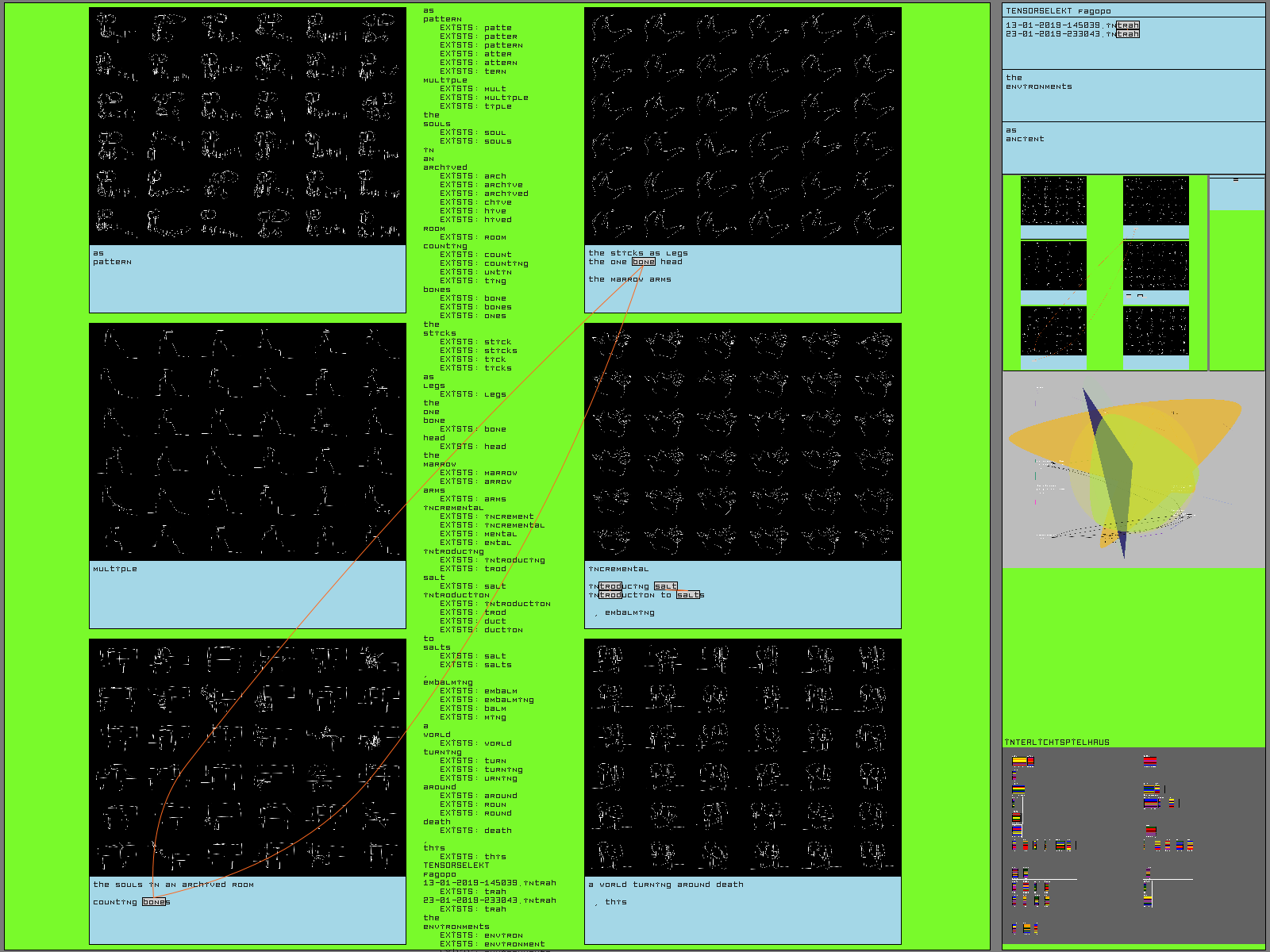Select the 'multiple' image grid panel

(x=248, y=441)
